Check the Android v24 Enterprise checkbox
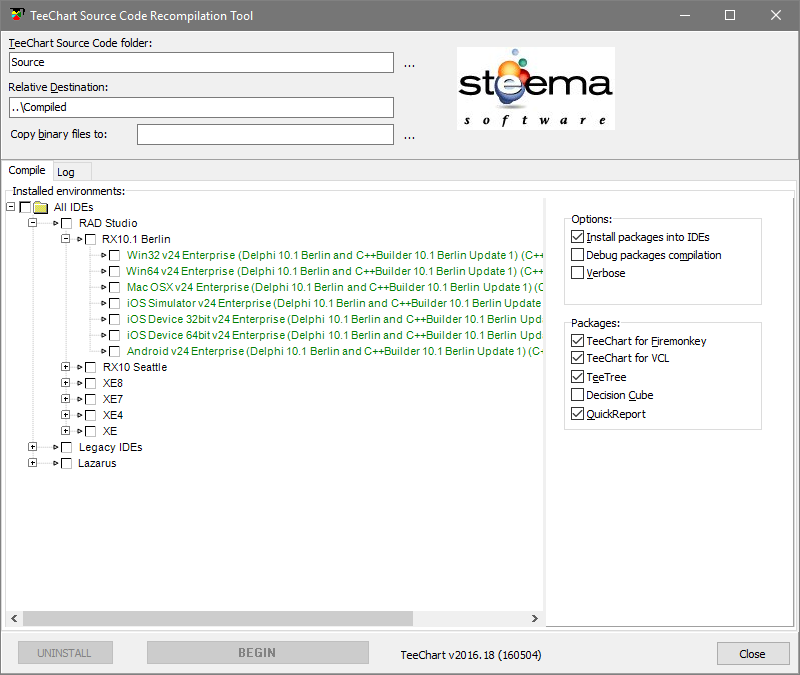This screenshot has height=675, width=800. pos(114,352)
